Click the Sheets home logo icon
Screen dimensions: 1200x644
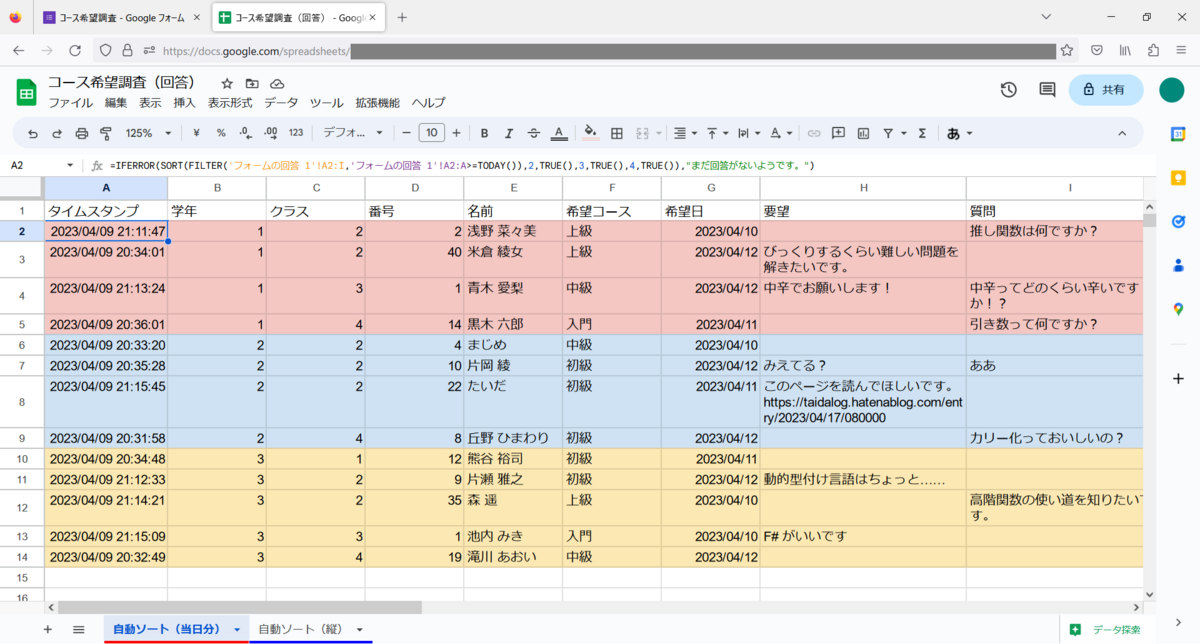click(x=26, y=92)
